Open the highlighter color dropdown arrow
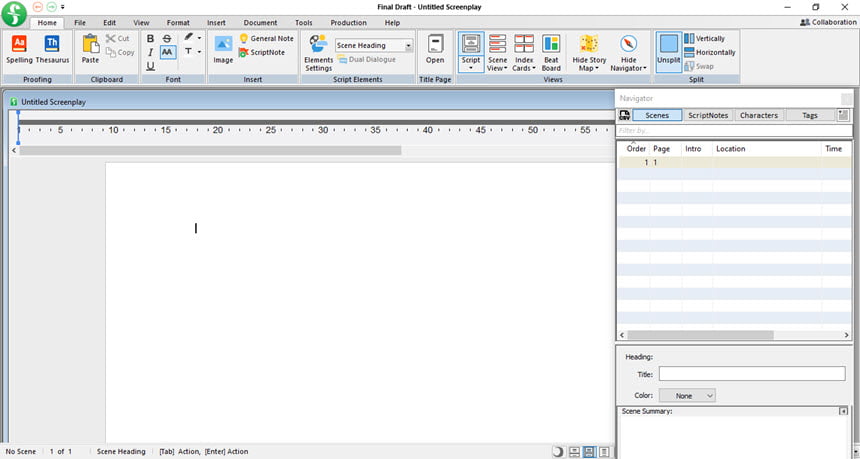The width and height of the screenshot is (860, 459). click(x=200, y=38)
